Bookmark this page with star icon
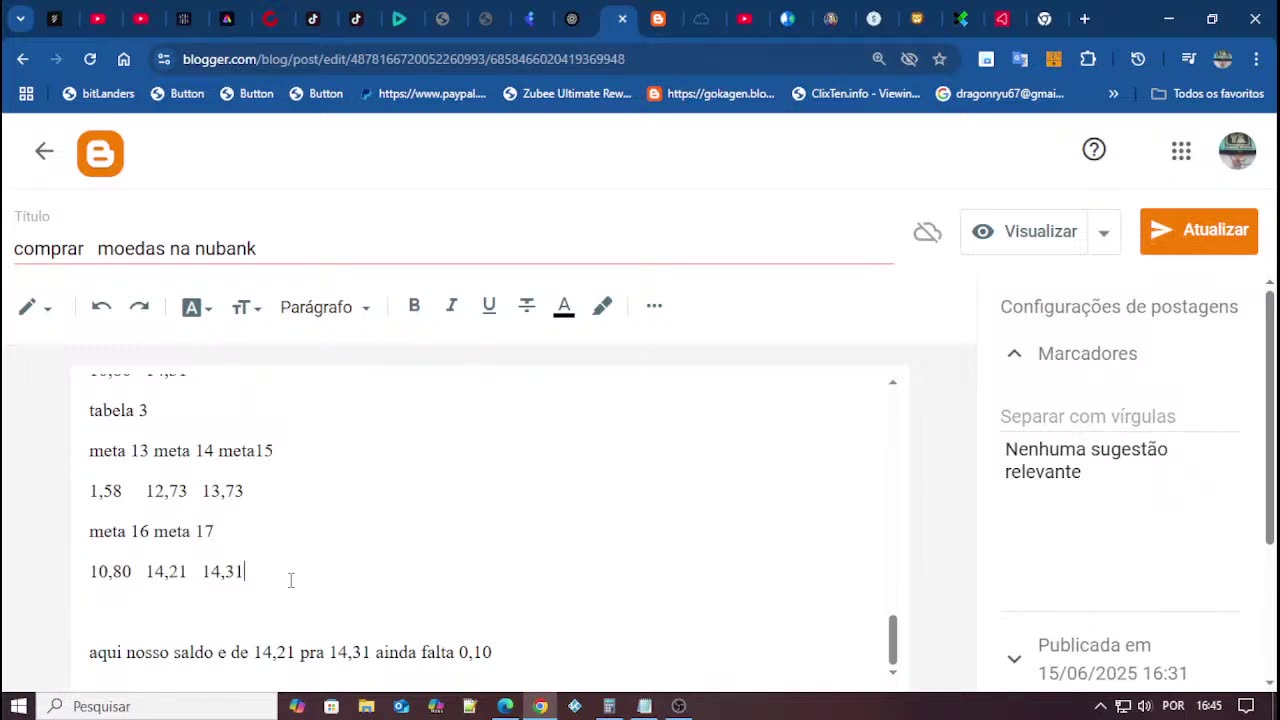Image resolution: width=1280 pixels, height=720 pixels. pos(939,59)
